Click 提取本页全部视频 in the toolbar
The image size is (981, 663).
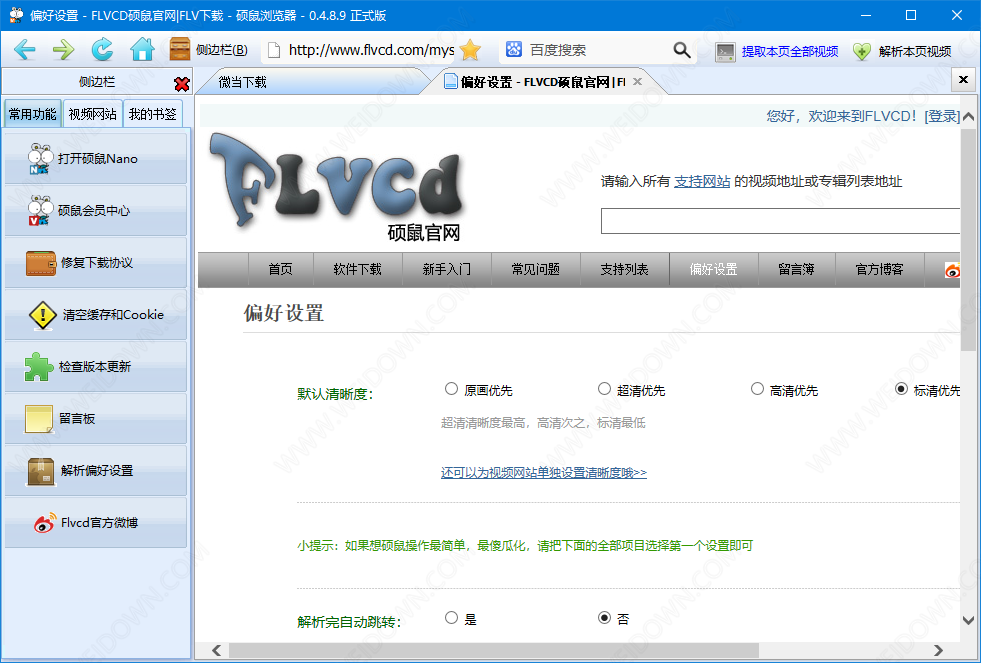[x=777, y=51]
